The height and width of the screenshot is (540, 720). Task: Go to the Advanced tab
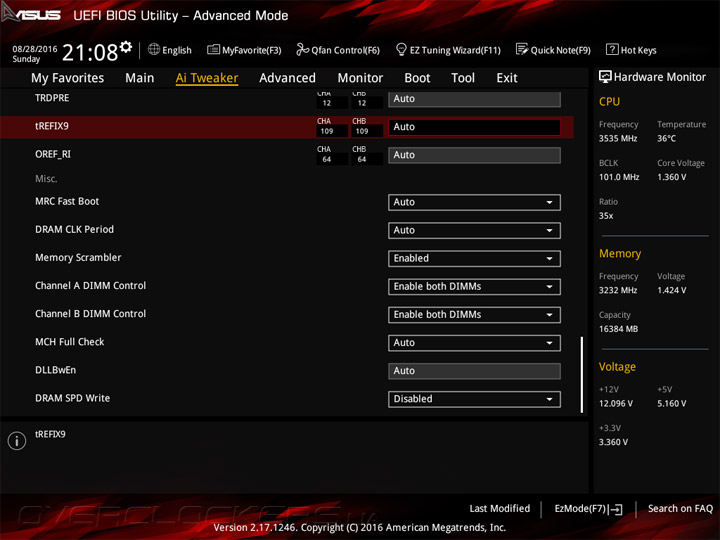tap(287, 78)
